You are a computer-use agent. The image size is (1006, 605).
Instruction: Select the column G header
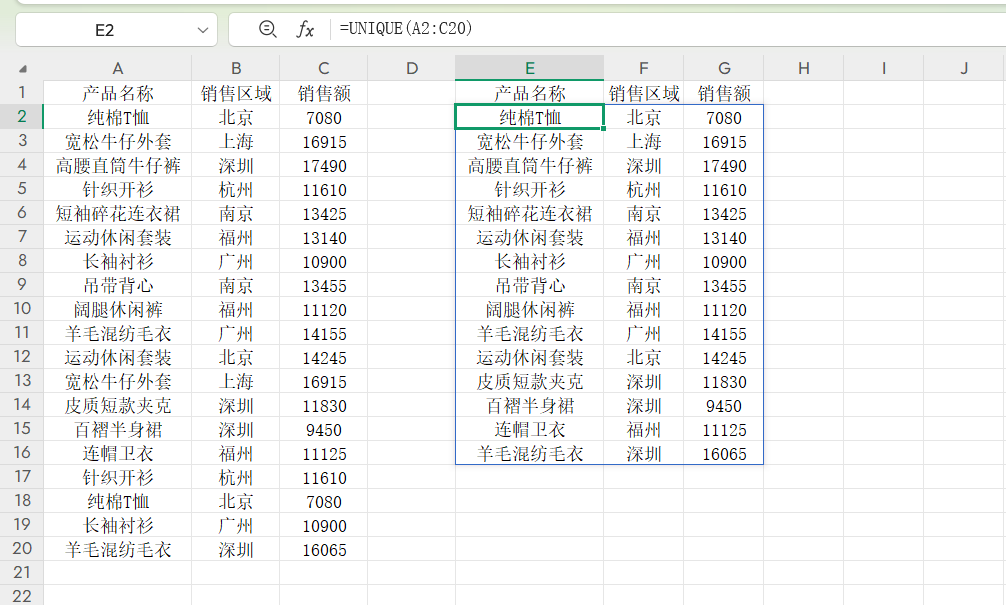(723, 68)
